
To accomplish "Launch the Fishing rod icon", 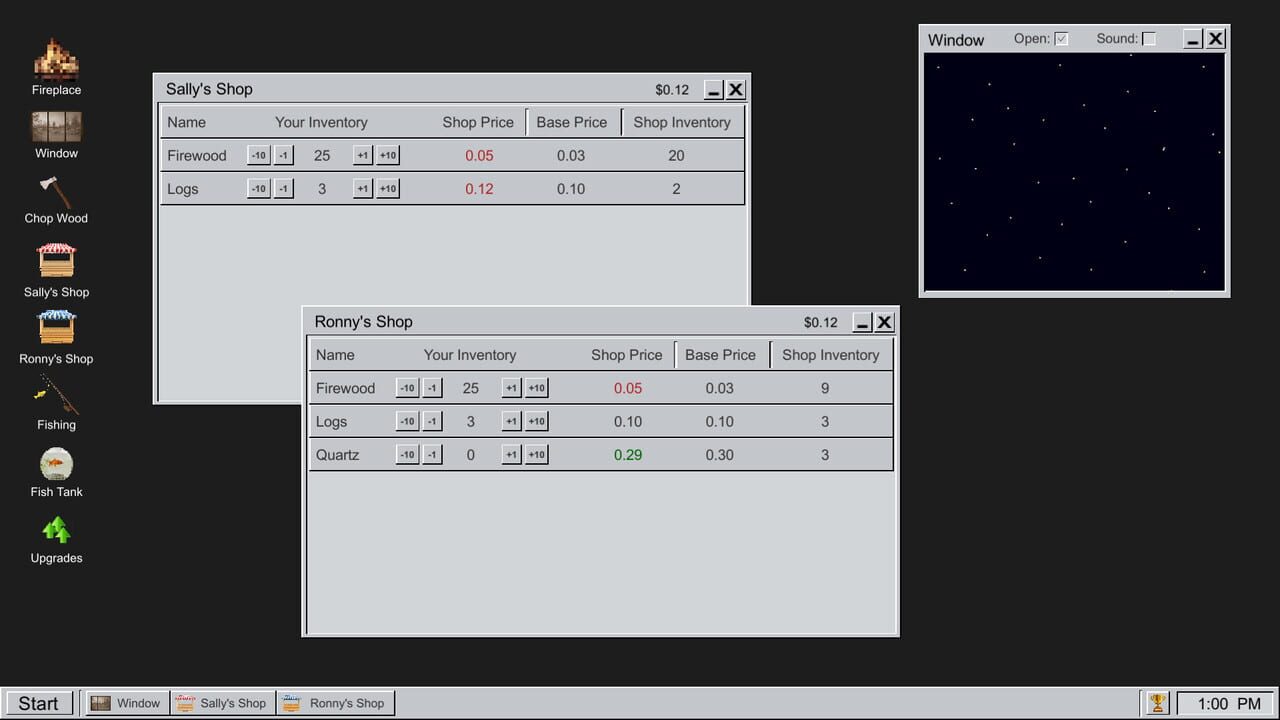I will (56, 395).
